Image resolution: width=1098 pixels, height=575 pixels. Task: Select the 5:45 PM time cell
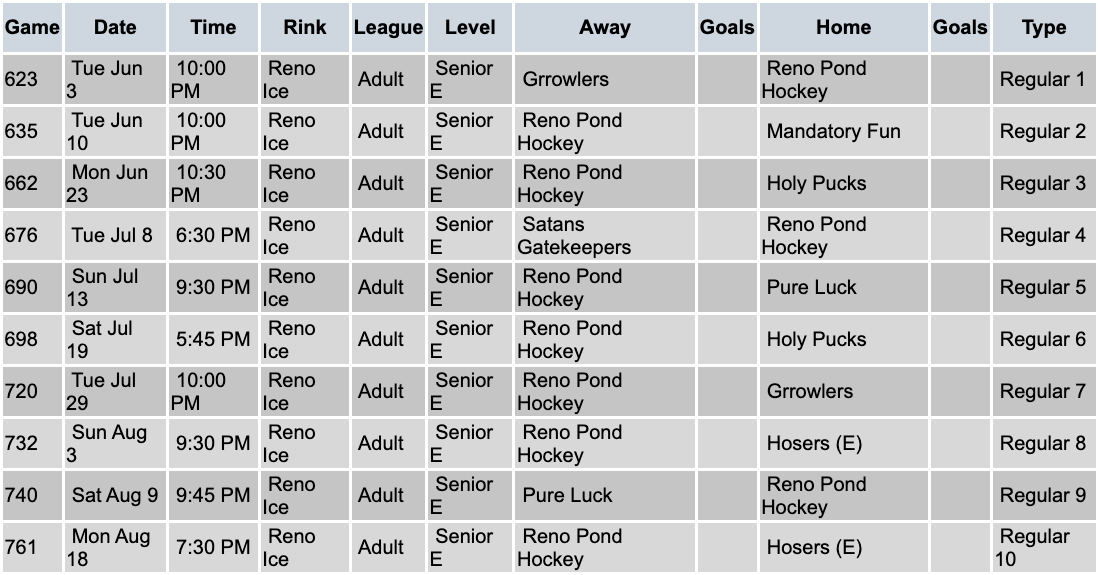(213, 340)
